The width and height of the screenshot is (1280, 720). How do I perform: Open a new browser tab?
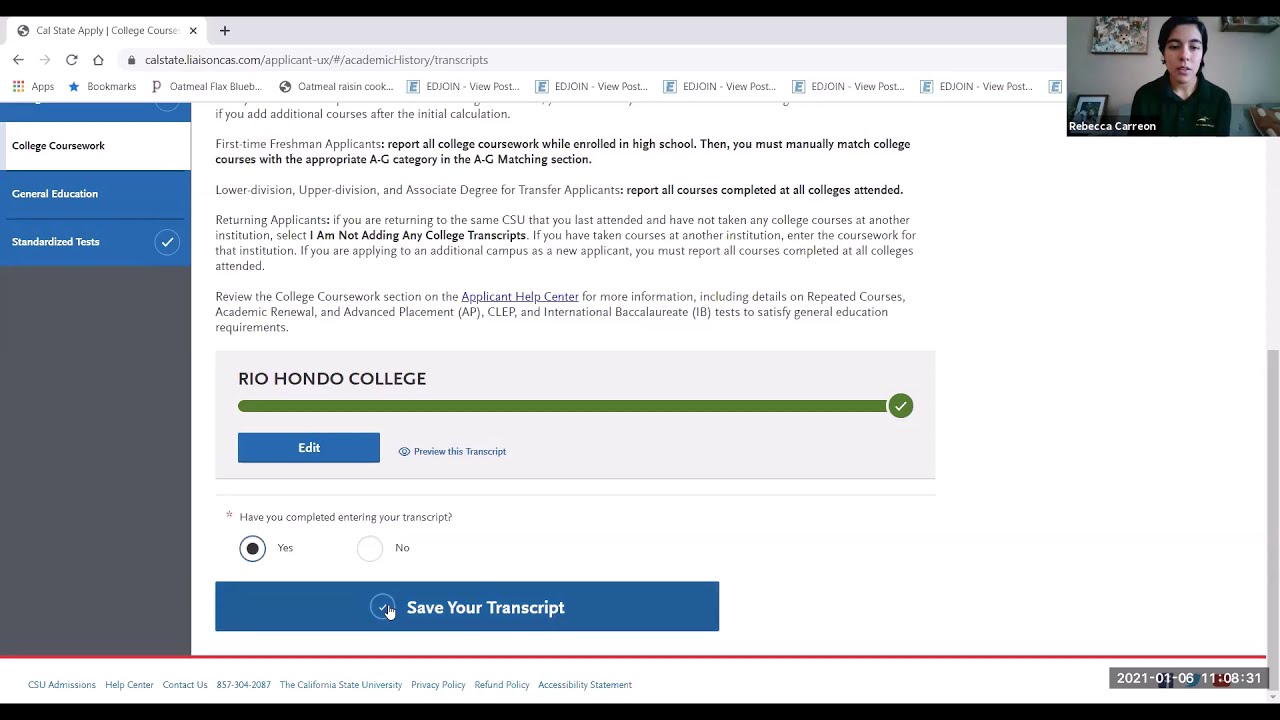224,31
